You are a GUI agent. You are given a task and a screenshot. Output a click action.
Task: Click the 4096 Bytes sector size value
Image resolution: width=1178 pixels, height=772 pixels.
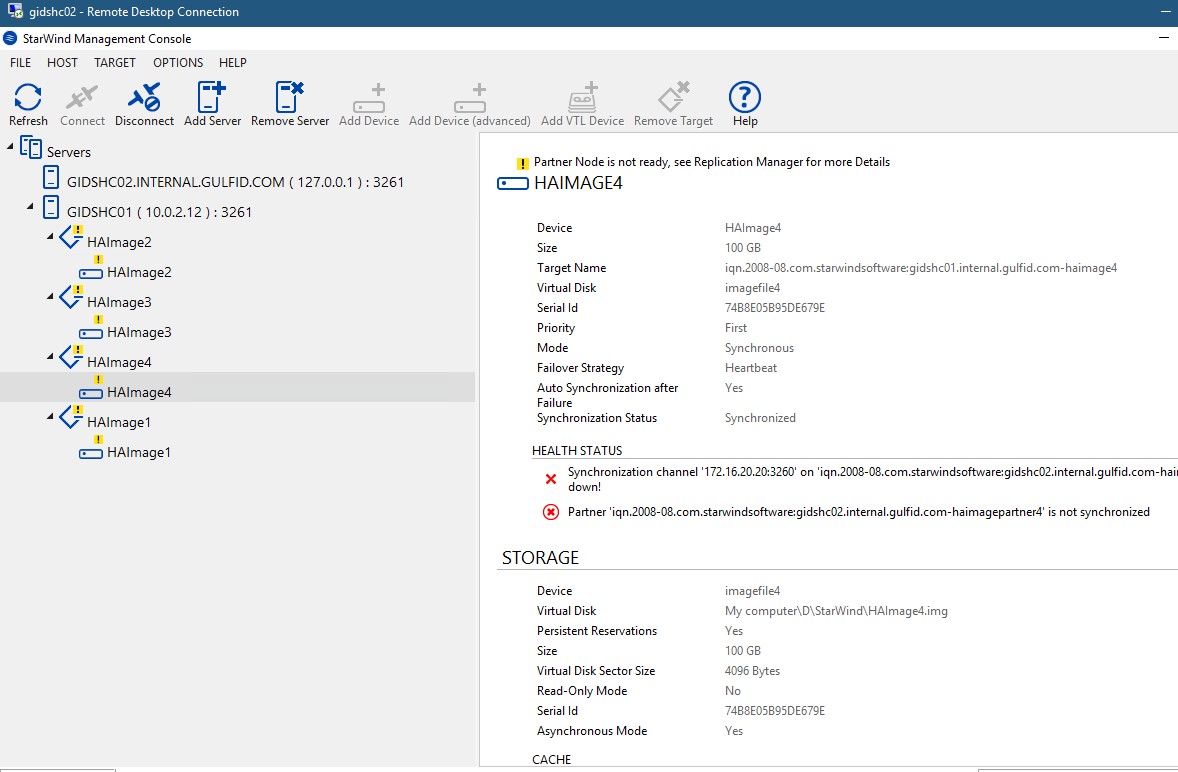752,671
